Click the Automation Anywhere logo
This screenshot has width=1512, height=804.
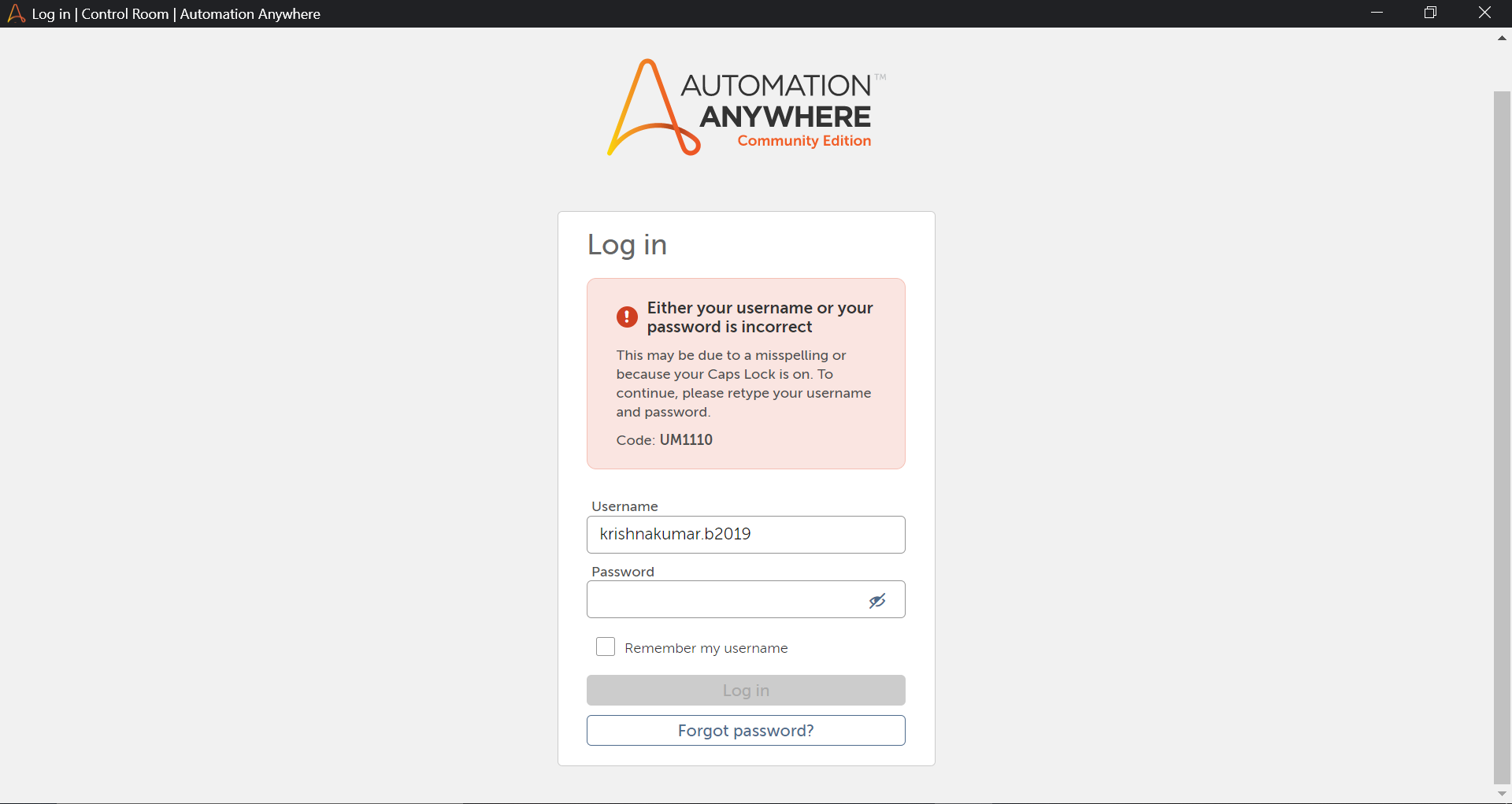point(746,107)
